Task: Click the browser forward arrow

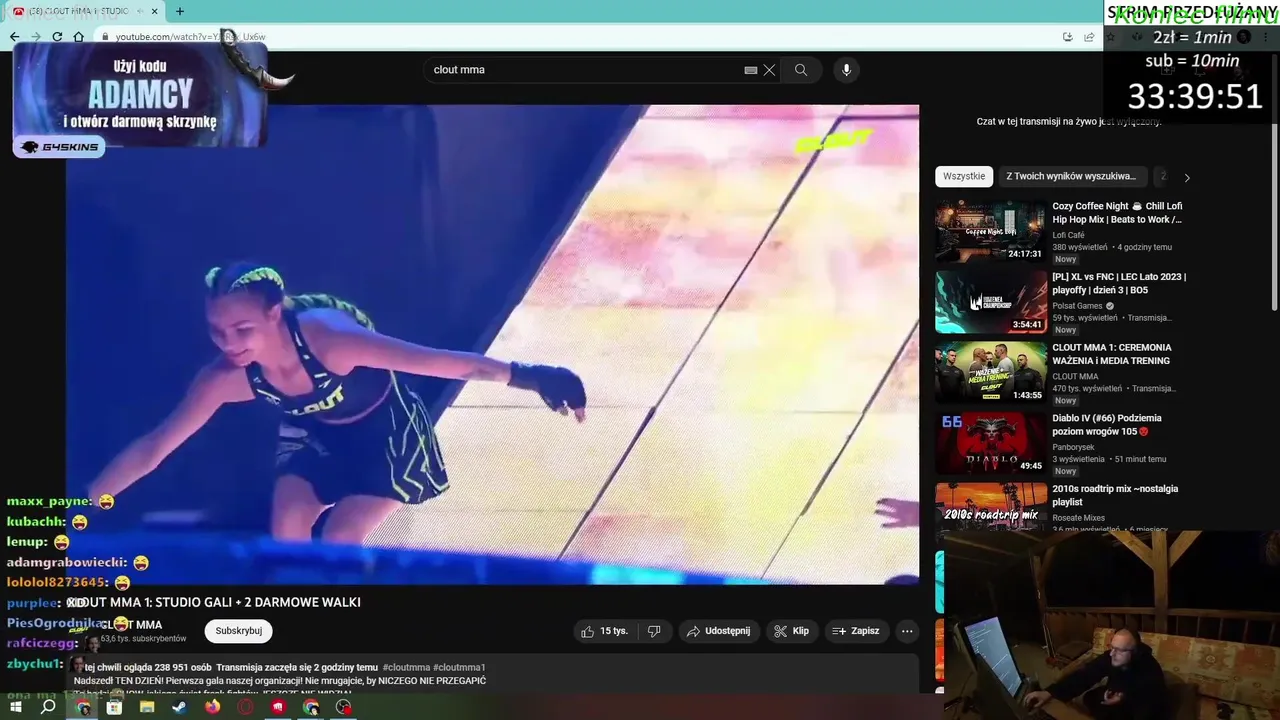Action: pos(36,37)
